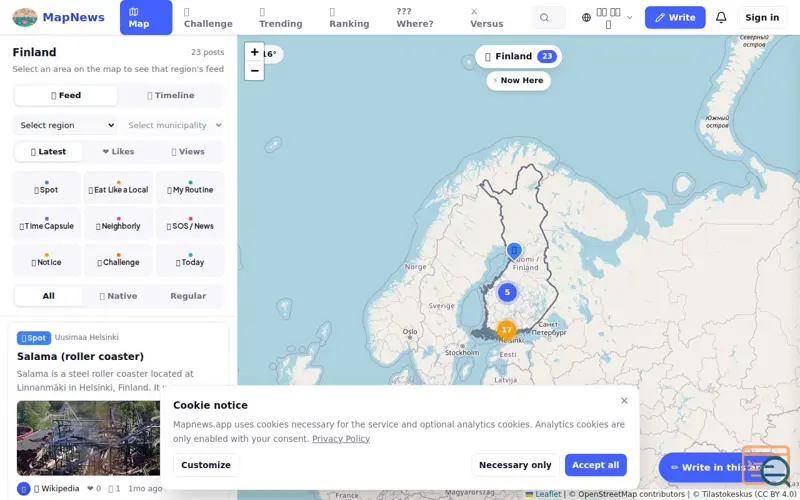Click the Write button
800x500 pixels.
tap(675, 17)
